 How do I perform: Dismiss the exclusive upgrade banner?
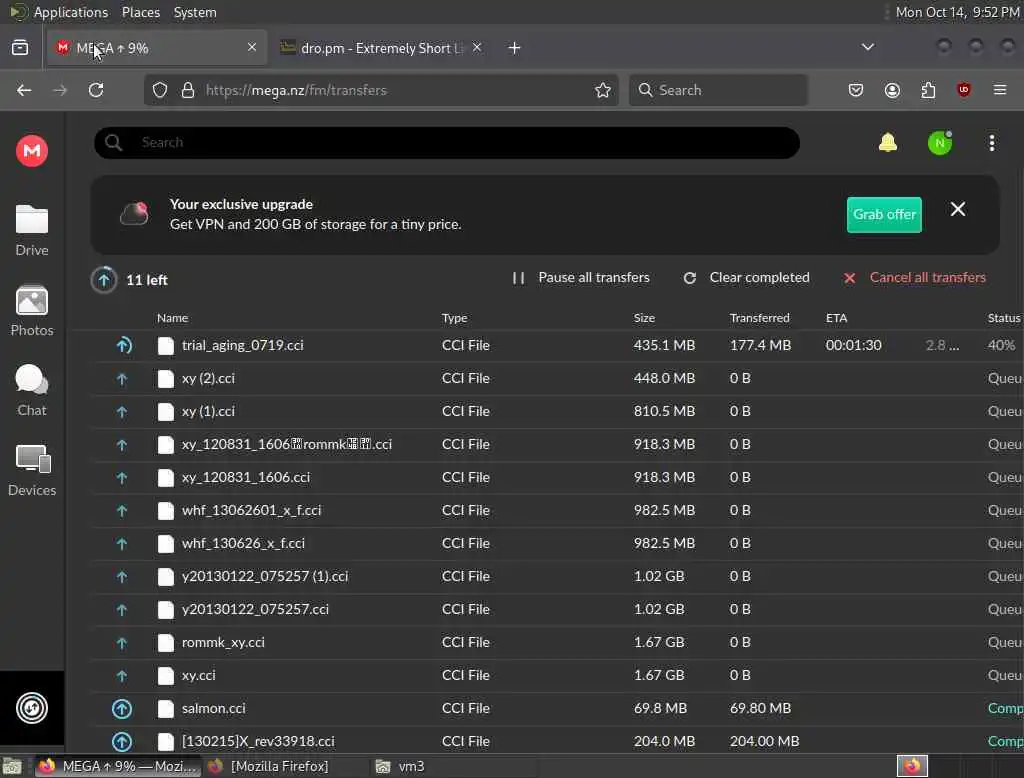pyautogui.click(x=957, y=209)
